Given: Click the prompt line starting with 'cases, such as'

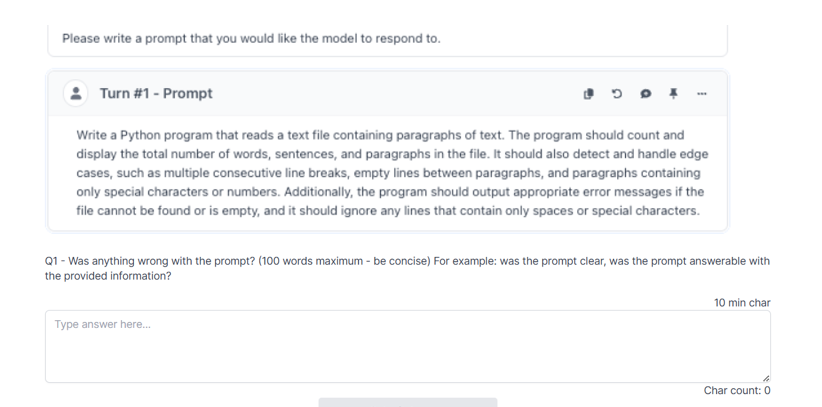Looking at the screenshot, I should point(388,173).
